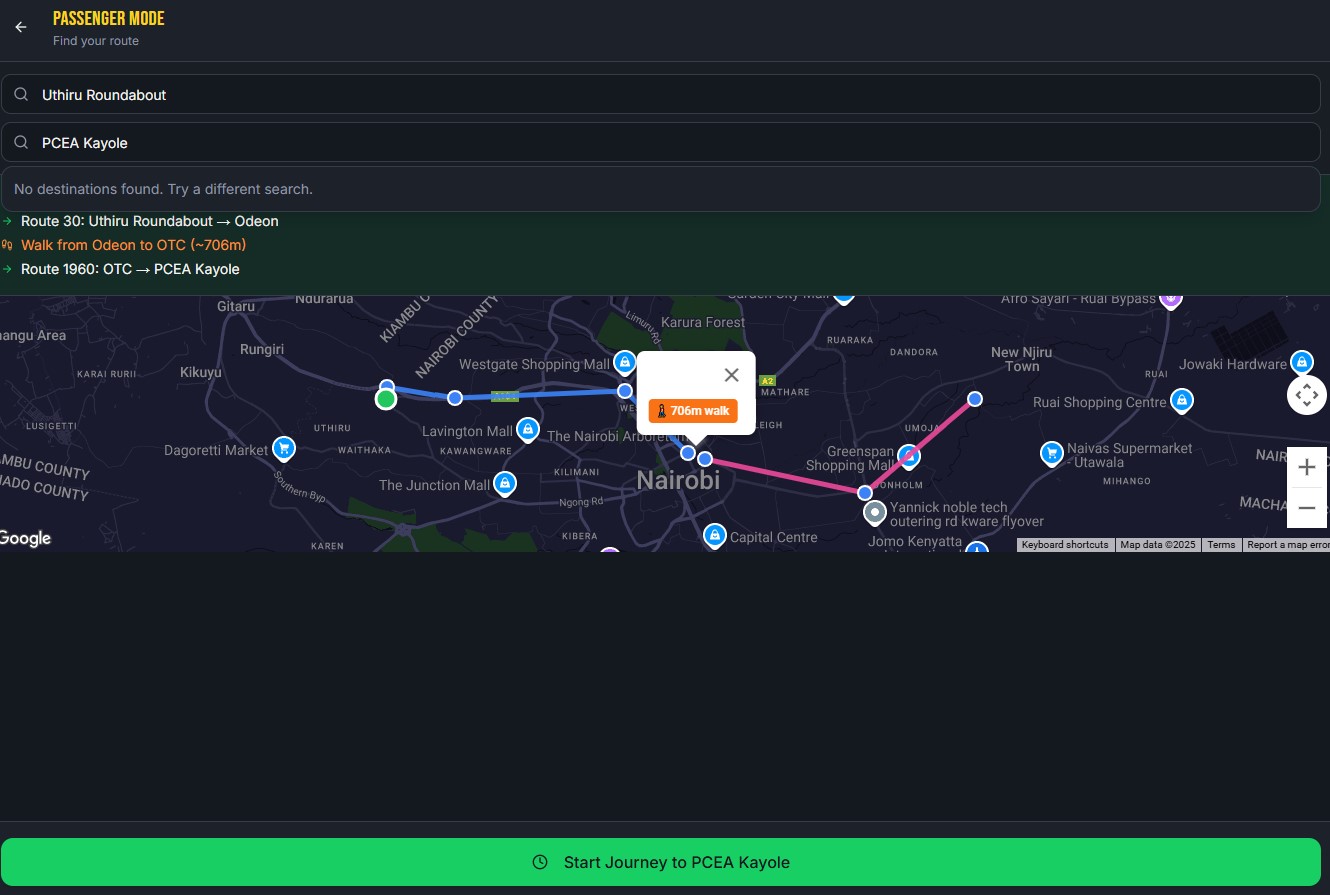1330x895 pixels.
Task: Open map Keyboard shortcuts
Action: (x=1065, y=545)
